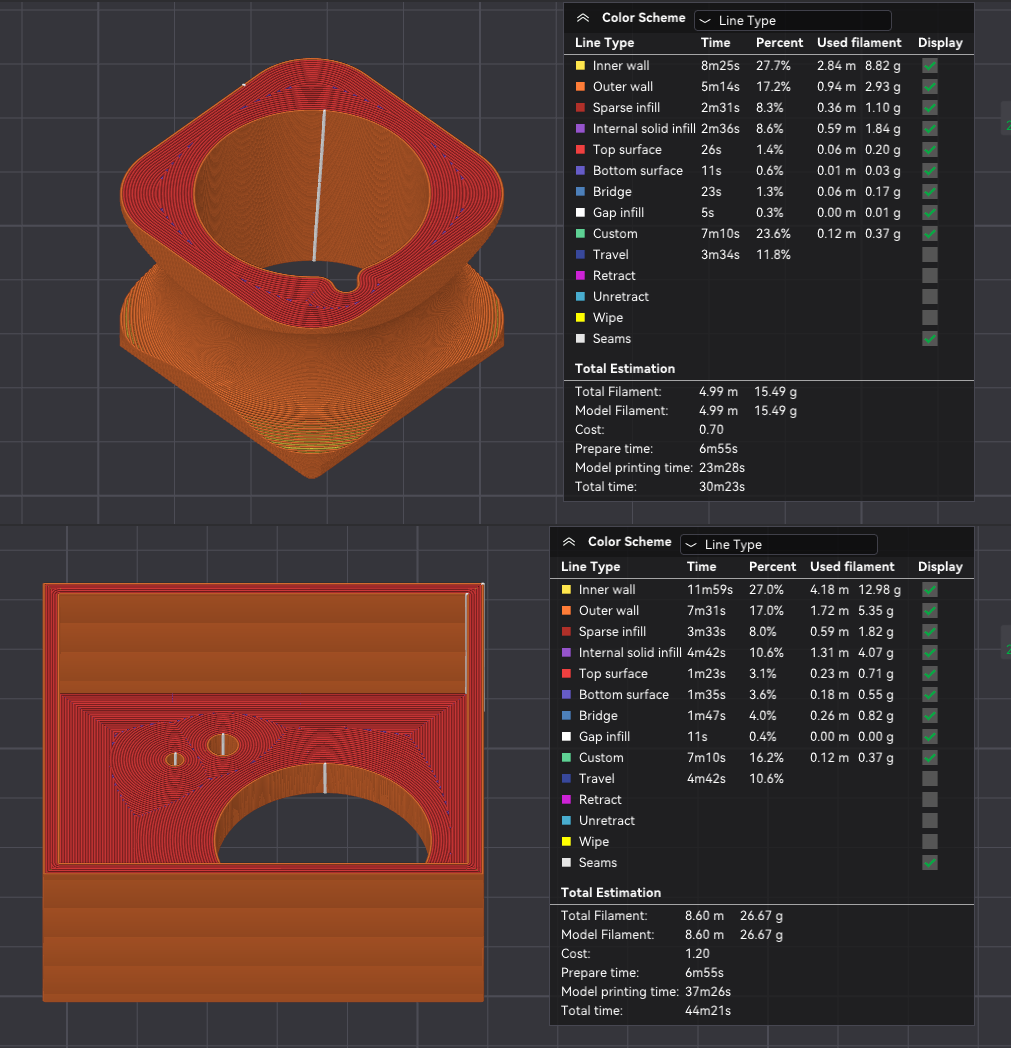Click the Travel time 3m34s

click(720, 255)
